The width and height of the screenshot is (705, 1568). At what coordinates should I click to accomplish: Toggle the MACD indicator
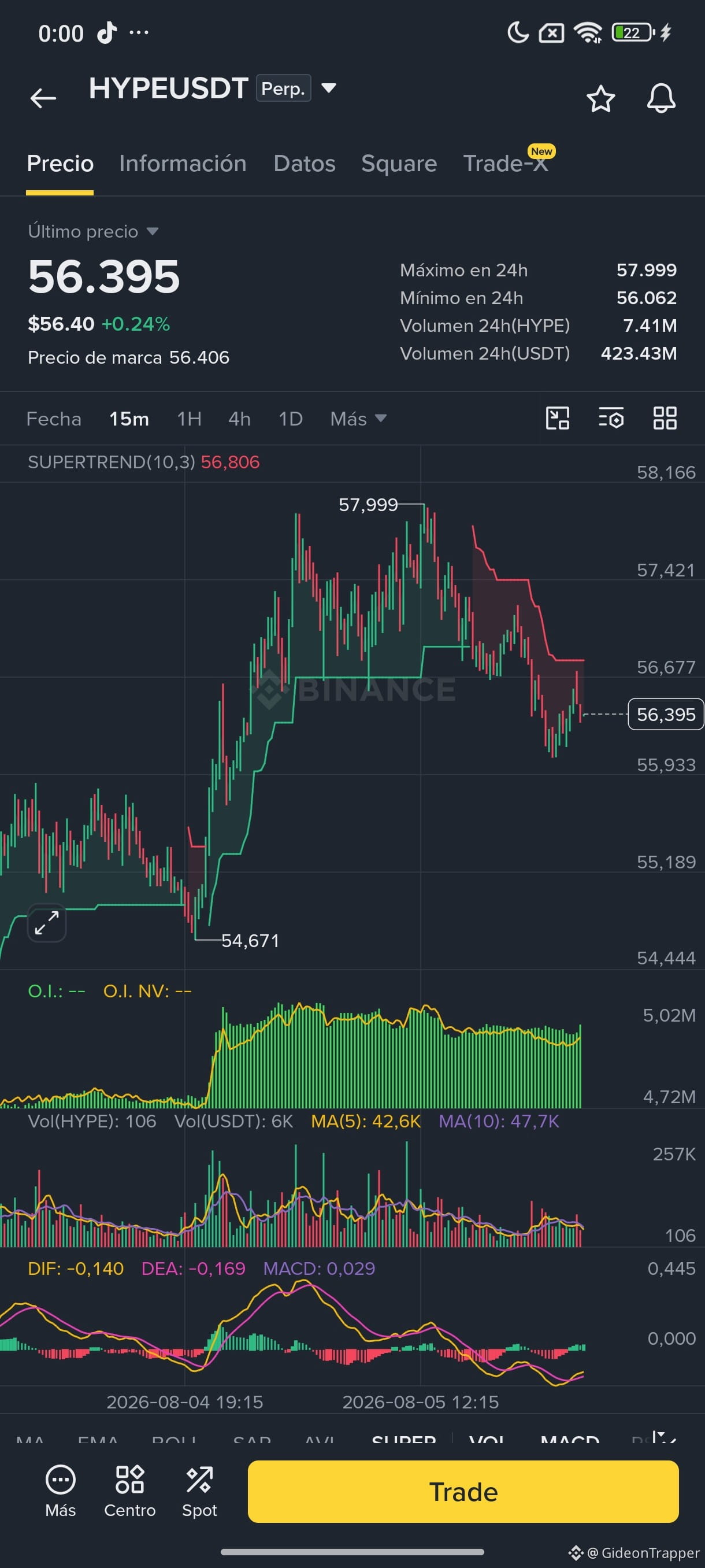[570, 1439]
